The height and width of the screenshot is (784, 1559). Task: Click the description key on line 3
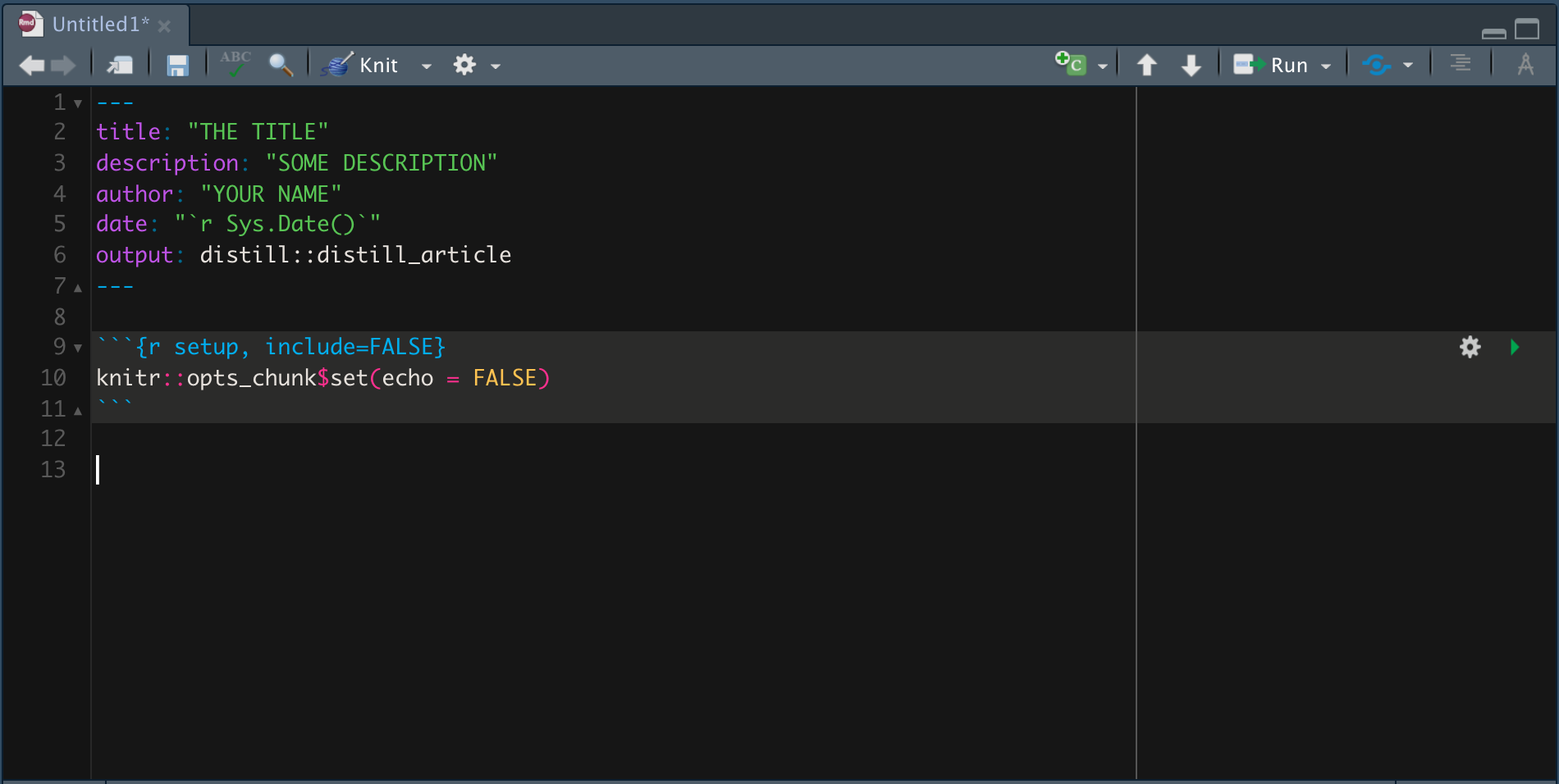pyautogui.click(x=167, y=163)
